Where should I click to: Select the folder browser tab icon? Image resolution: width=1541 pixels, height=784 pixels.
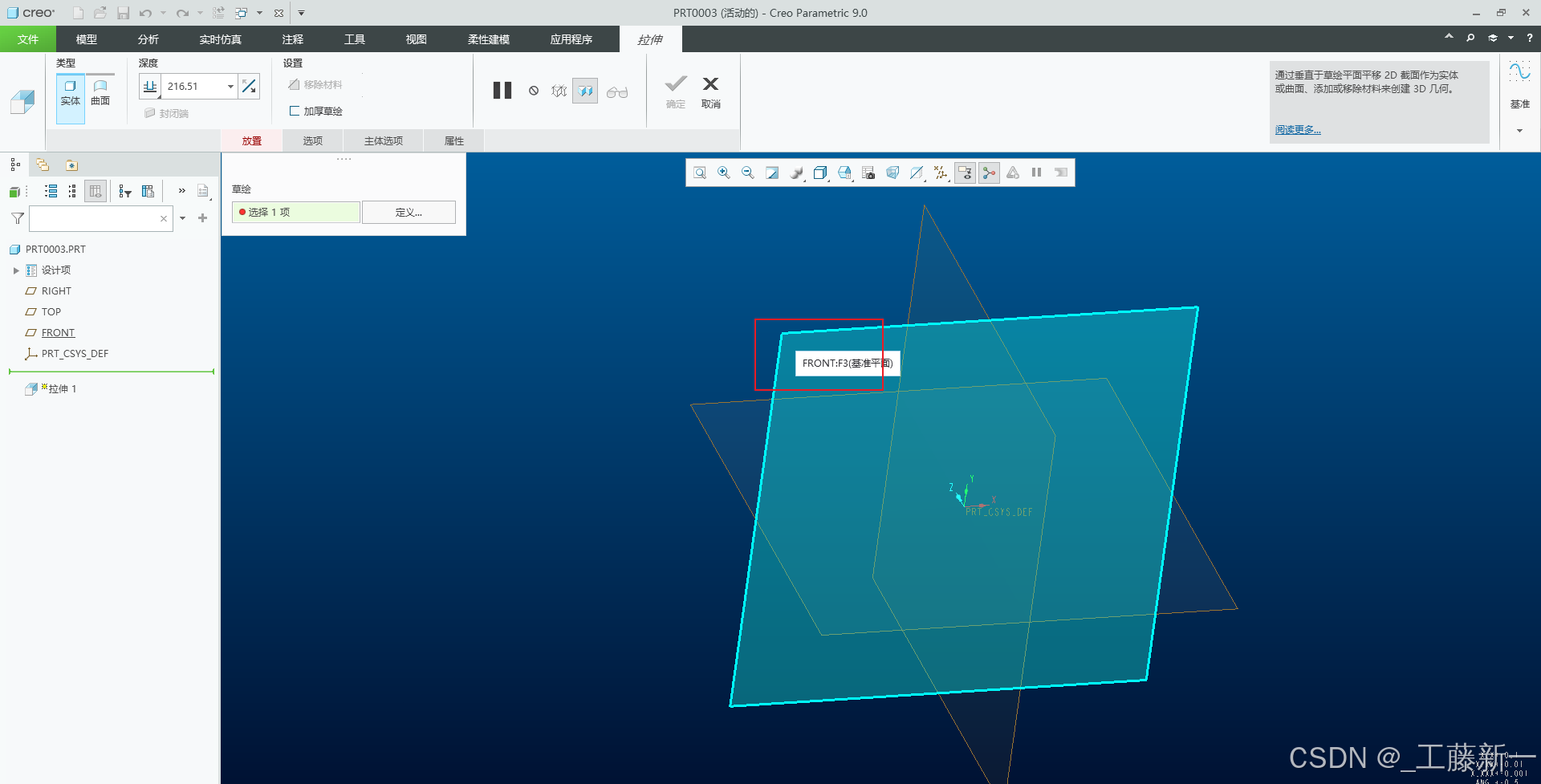coord(43,165)
